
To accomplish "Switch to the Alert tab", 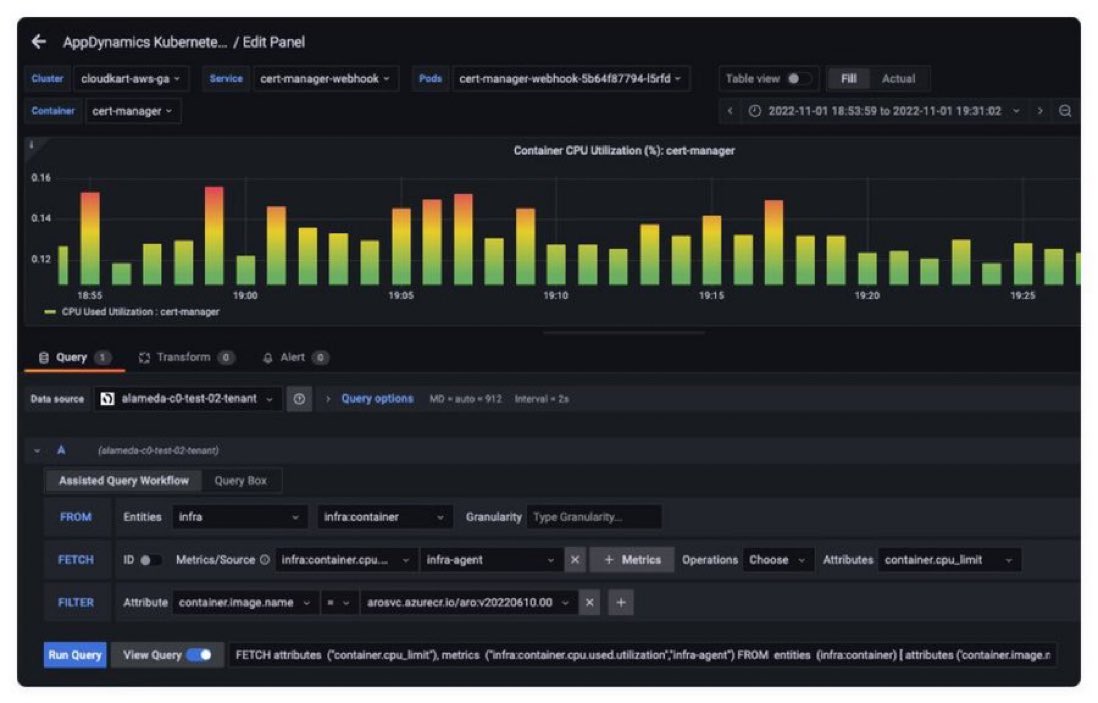I will (295, 358).
